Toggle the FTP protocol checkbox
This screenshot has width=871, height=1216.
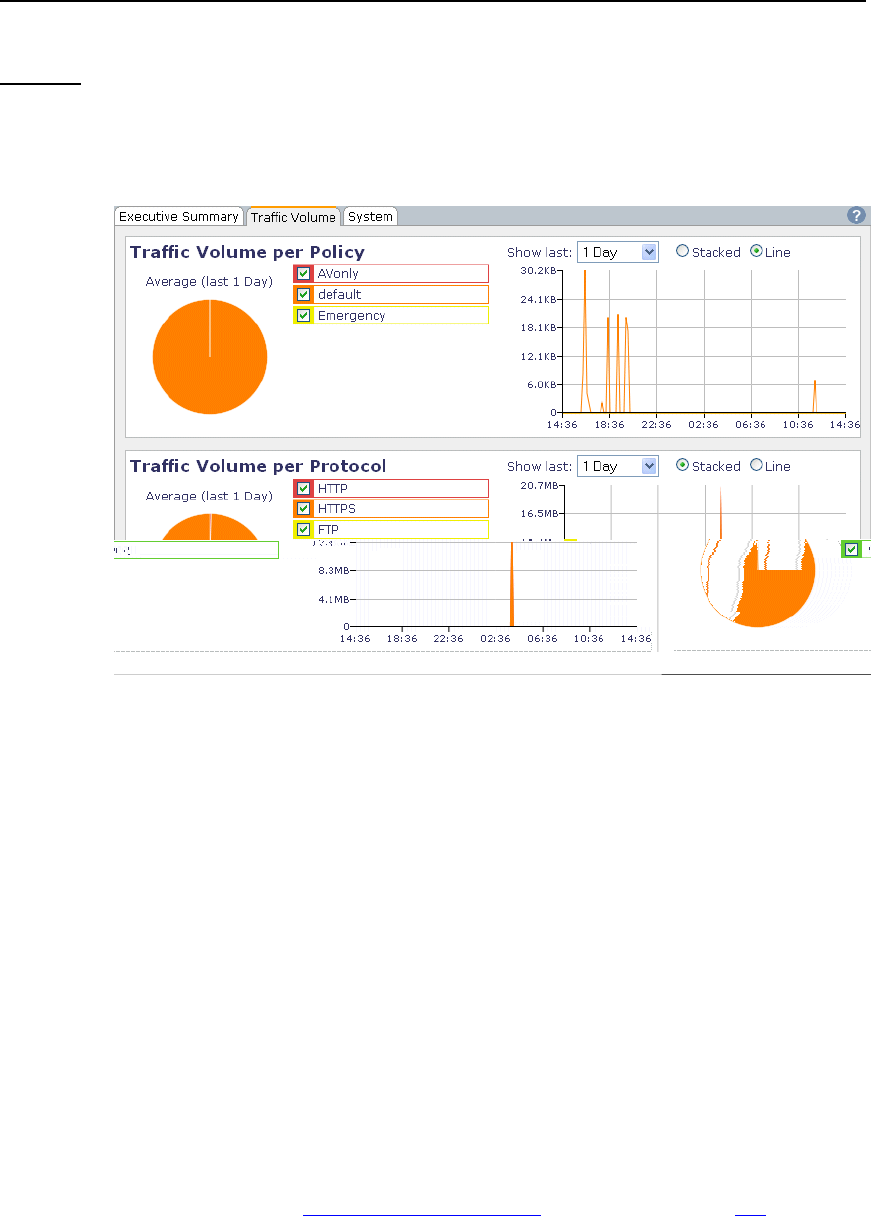(x=303, y=529)
